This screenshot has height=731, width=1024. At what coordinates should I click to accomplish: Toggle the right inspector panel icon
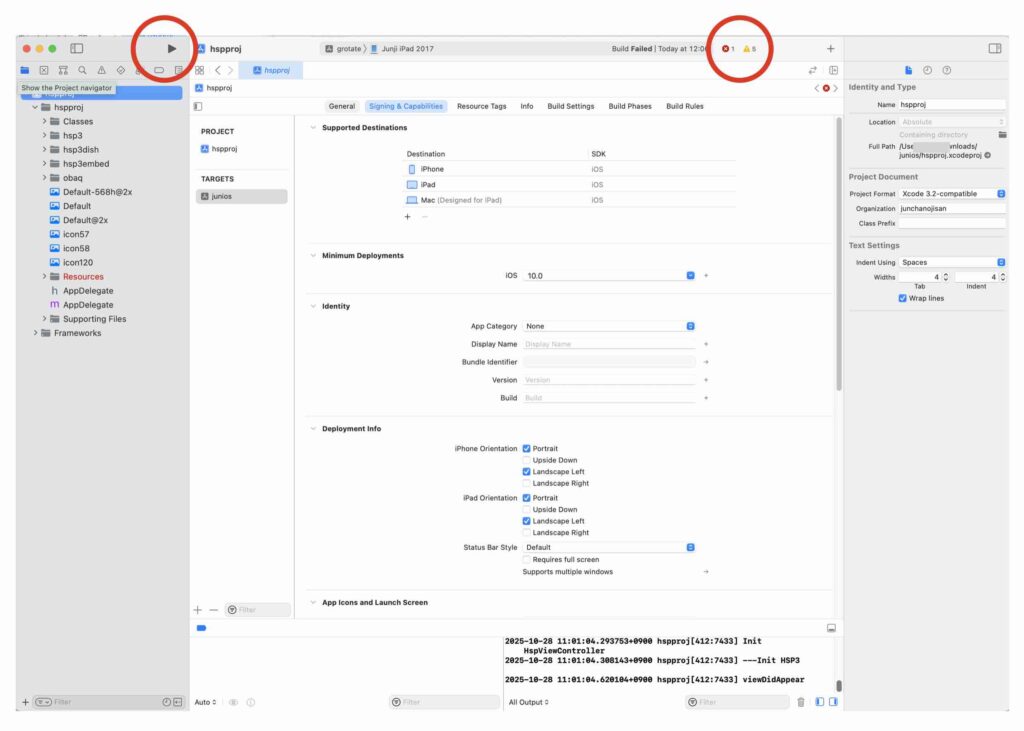(x=994, y=48)
